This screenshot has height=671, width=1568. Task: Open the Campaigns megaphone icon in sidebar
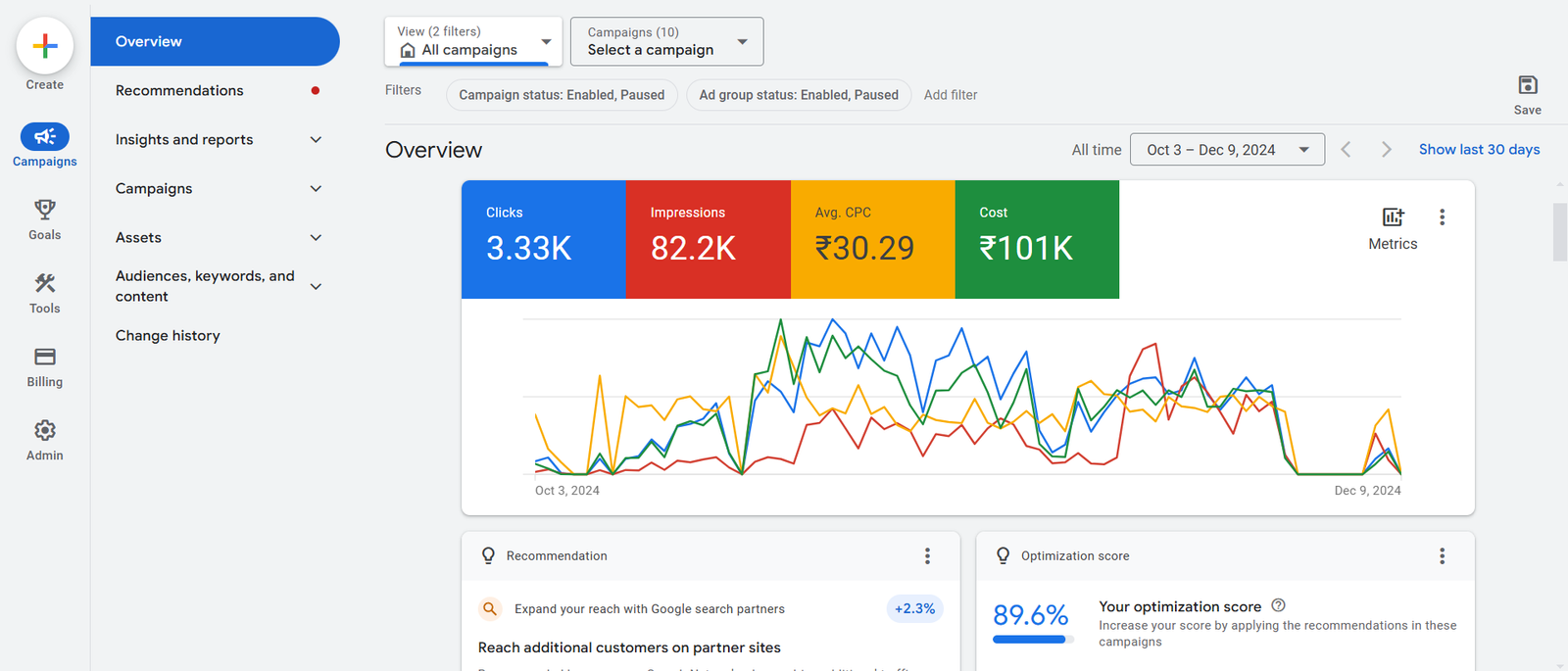pyautogui.click(x=45, y=136)
